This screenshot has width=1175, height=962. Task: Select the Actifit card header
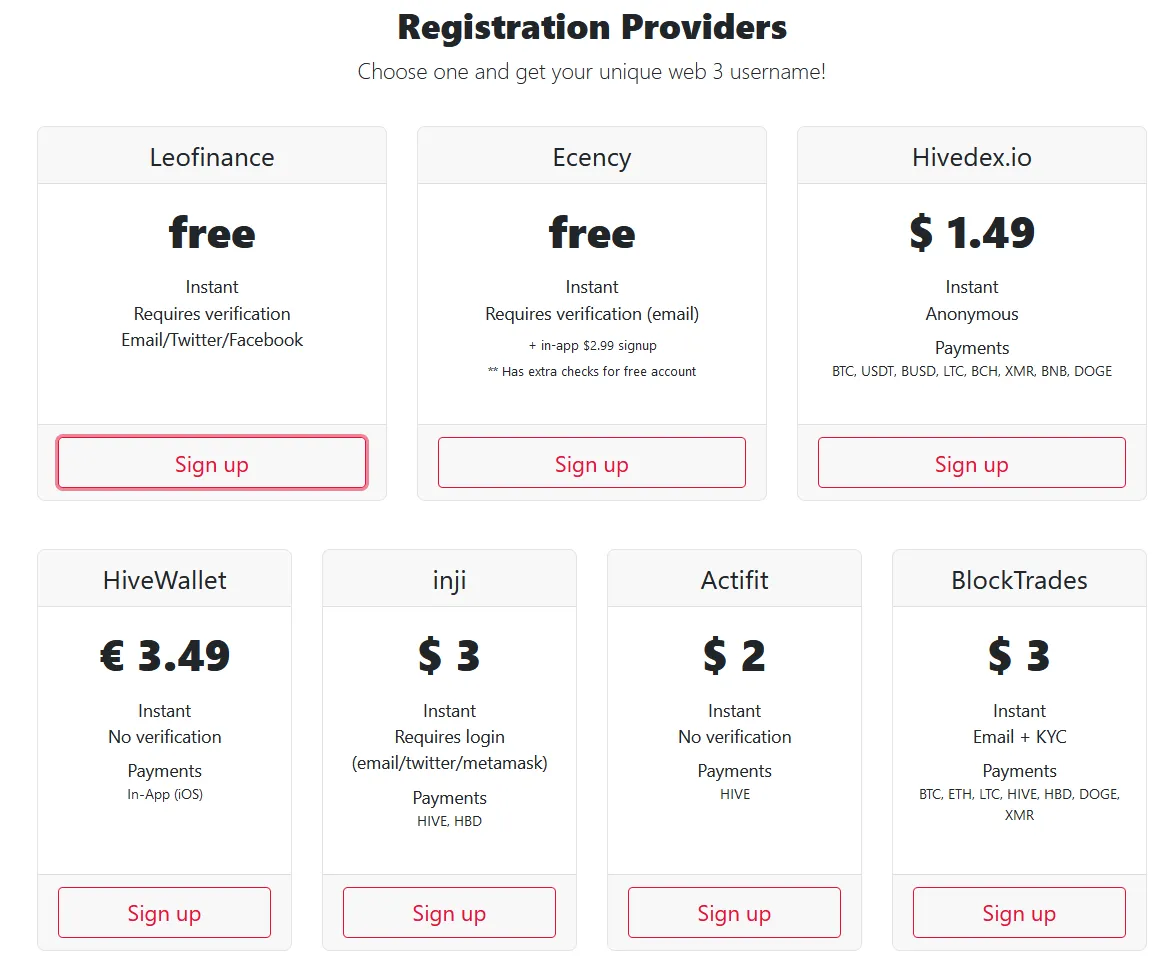(734, 579)
